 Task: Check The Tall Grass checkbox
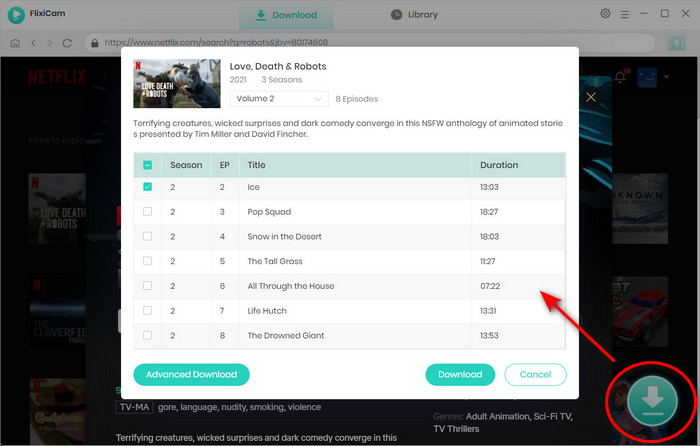(147, 261)
